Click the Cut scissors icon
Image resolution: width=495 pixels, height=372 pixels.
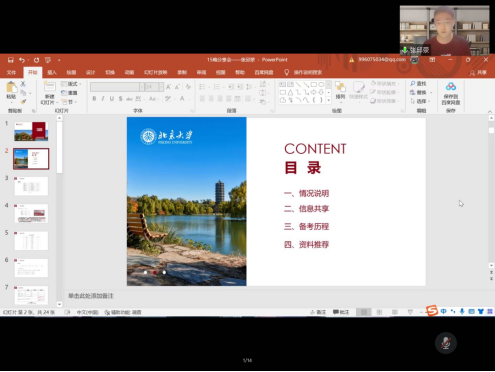click(x=23, y=84)
